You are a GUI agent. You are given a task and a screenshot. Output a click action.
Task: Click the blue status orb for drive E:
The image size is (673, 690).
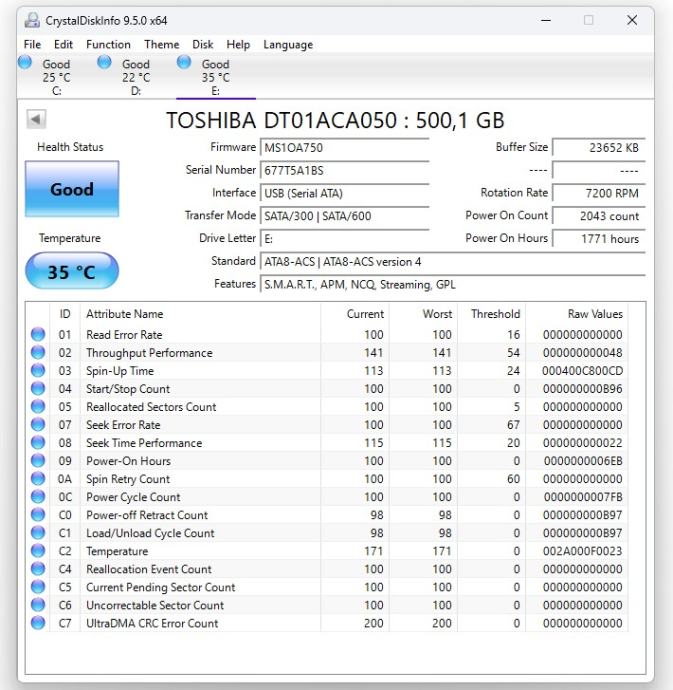[x=184, y=62]
